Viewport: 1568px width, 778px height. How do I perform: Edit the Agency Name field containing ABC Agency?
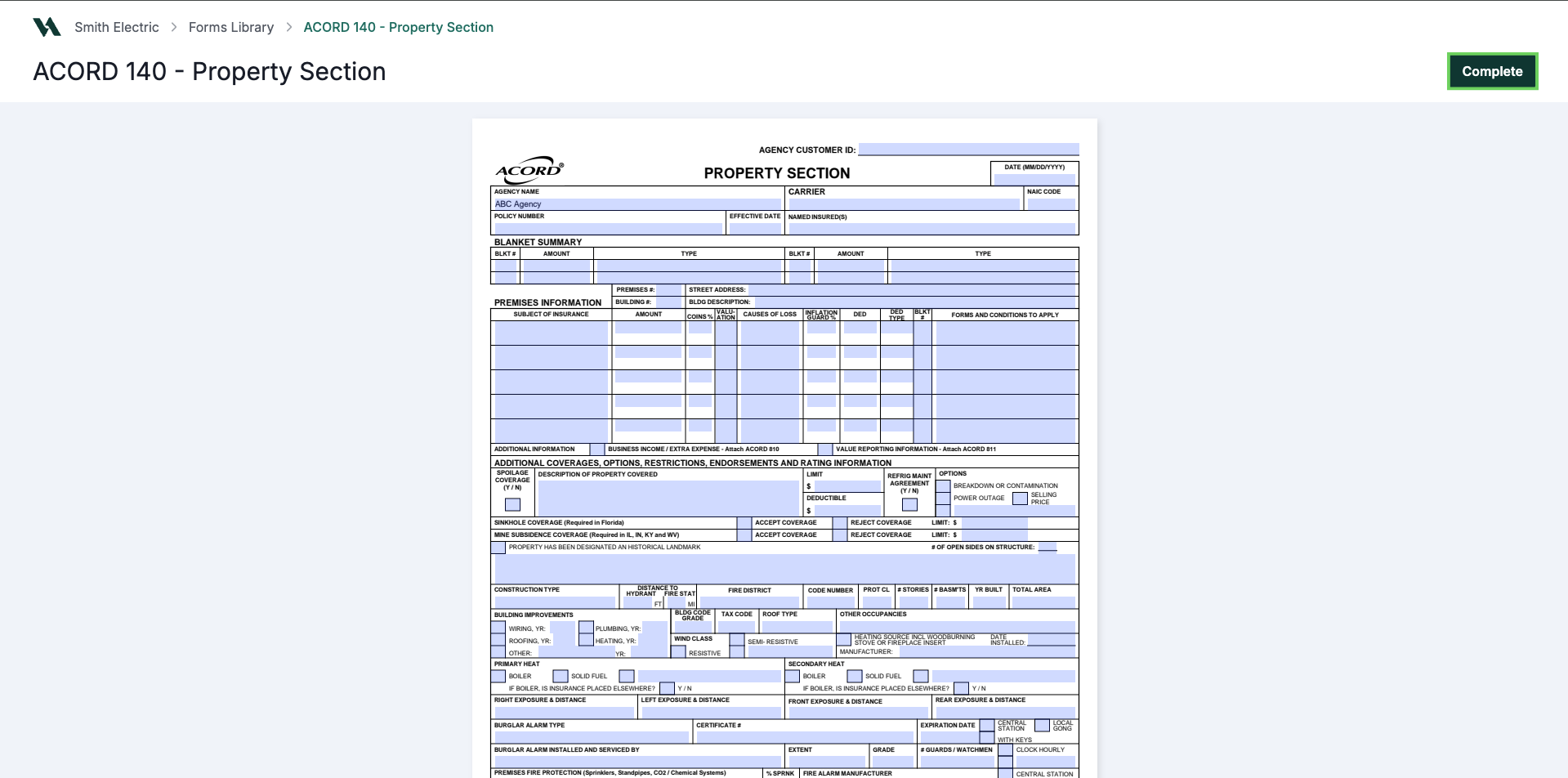click(x=637, y=203)
